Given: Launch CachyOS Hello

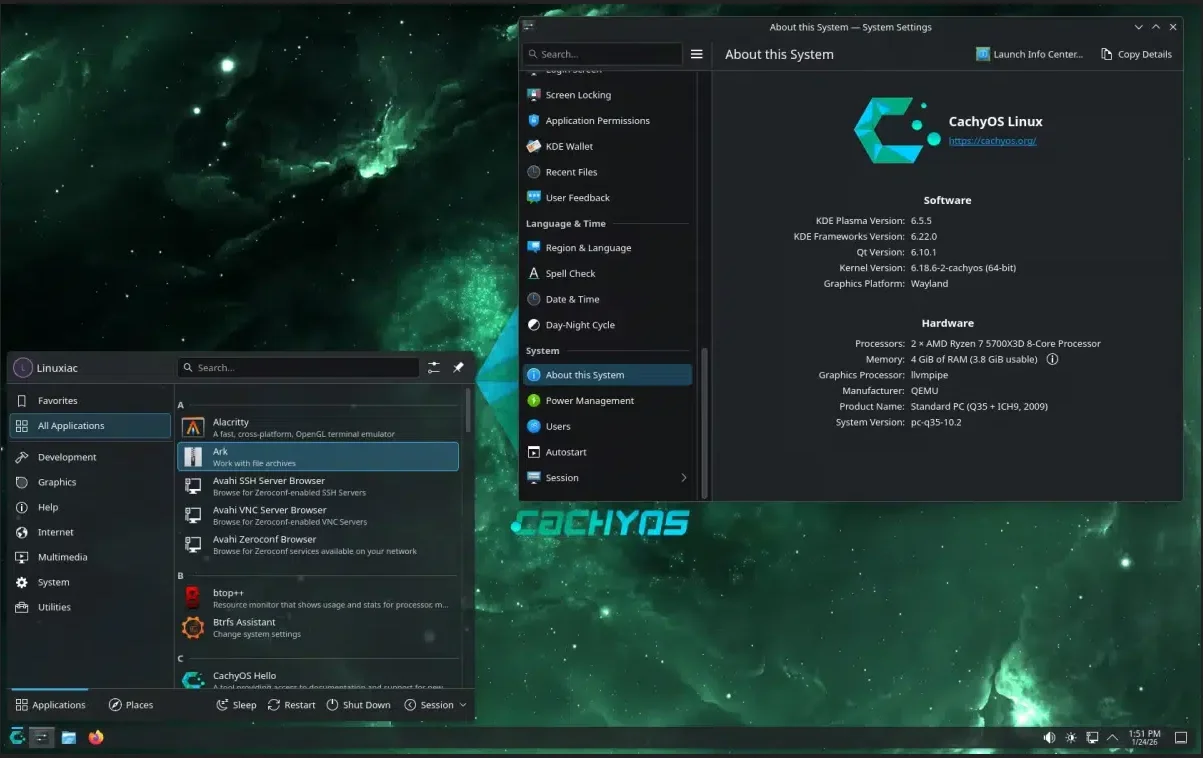Looking at the screenshot, I should click(x=318, y=679).
